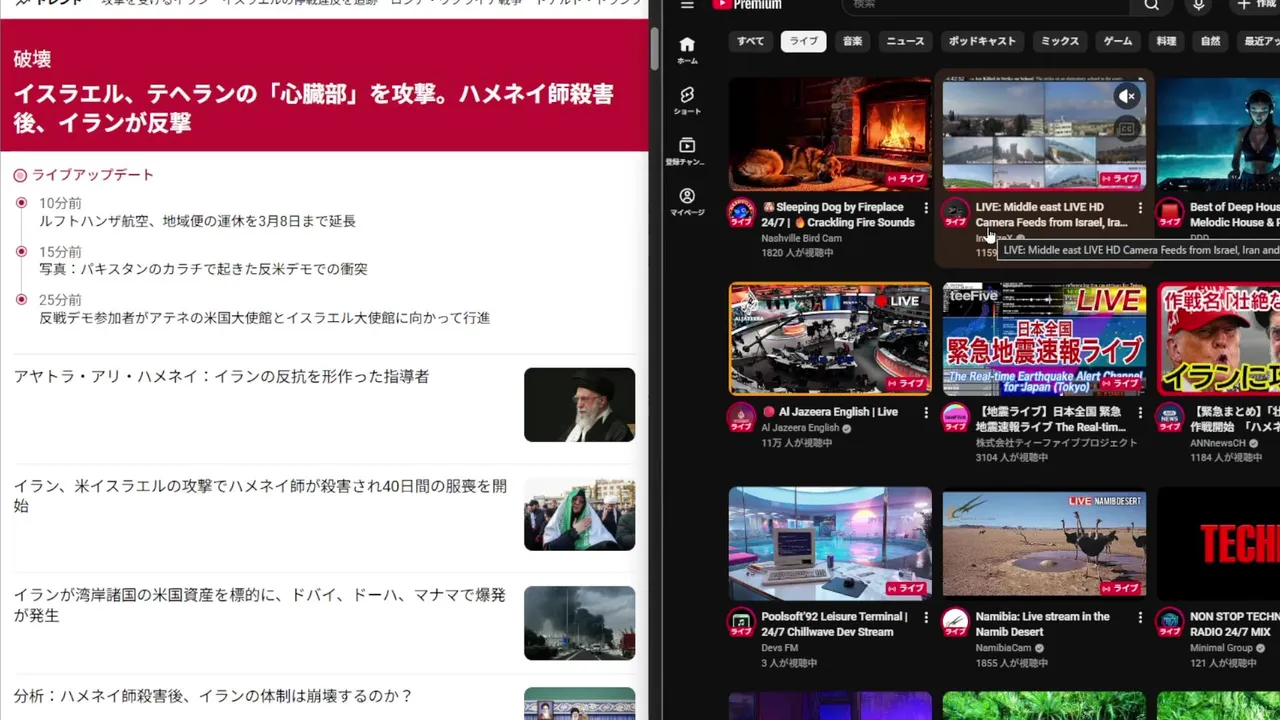Open the 株式会社ティーファイブプロジェクト channel name

pyautogui.click(x=1056, y=442)
